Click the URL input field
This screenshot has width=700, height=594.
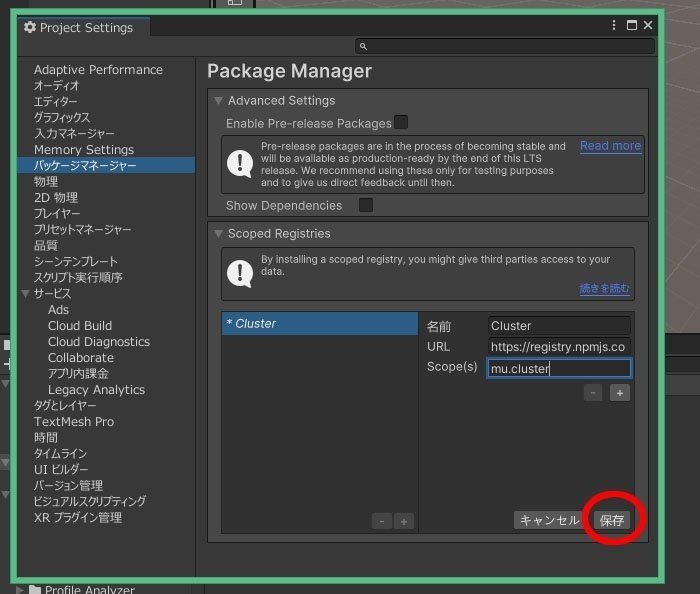click(x=559, y=347)
